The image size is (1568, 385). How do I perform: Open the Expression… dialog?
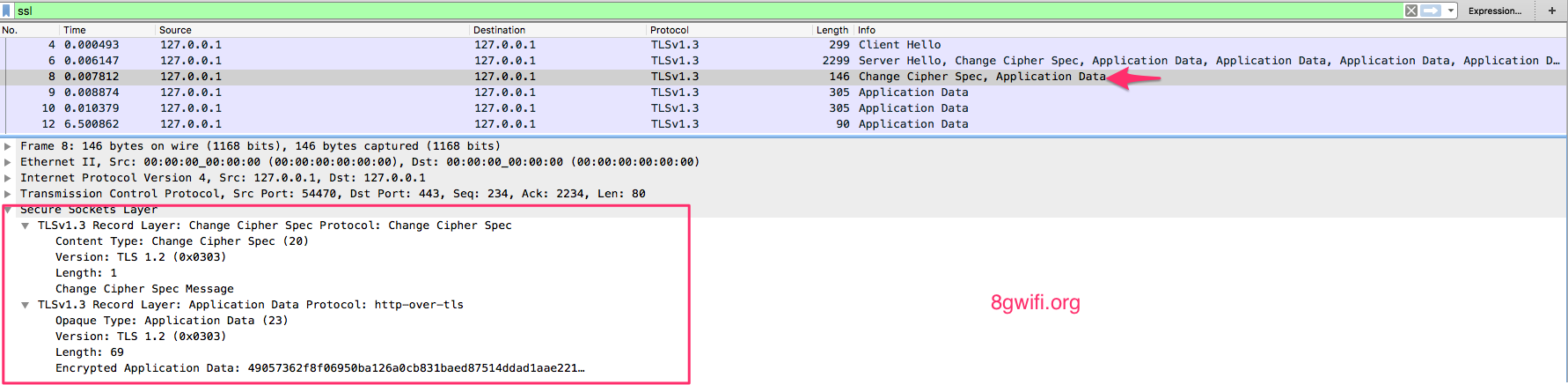pyautogui.click(x=1495, y=11)
